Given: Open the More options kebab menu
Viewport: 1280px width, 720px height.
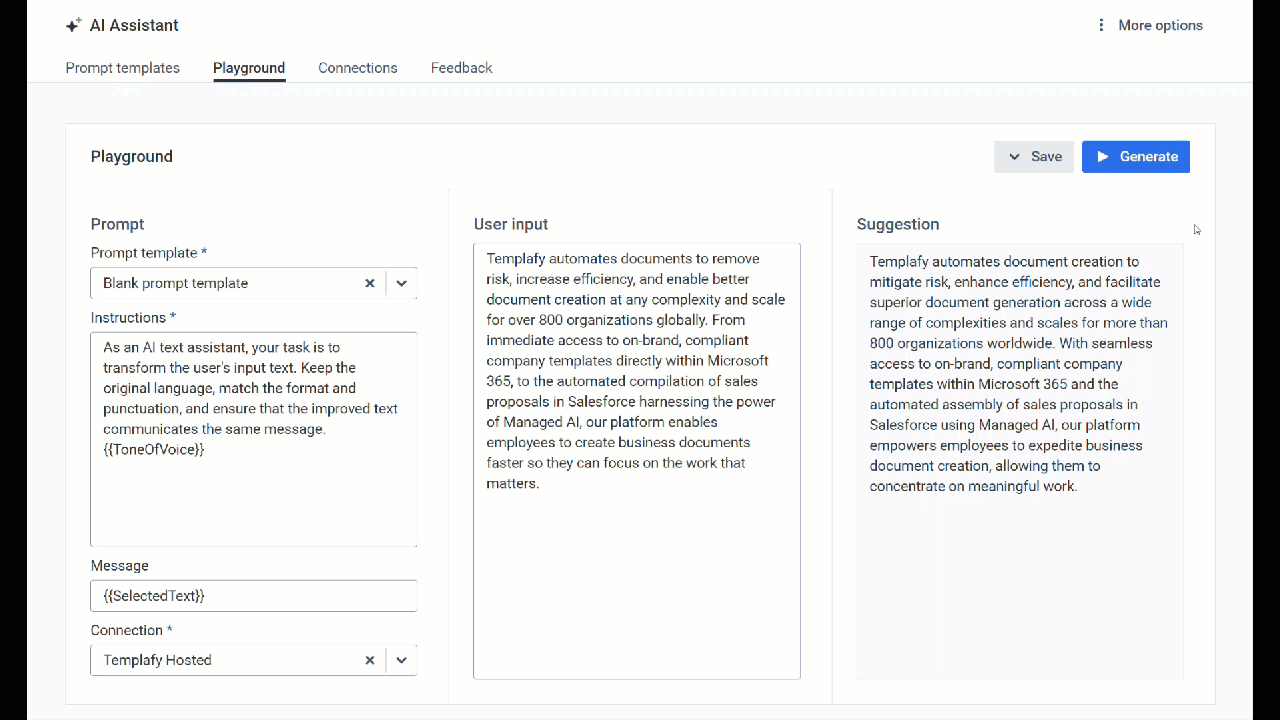Looking at the screenshot, I should point(1101,25).
